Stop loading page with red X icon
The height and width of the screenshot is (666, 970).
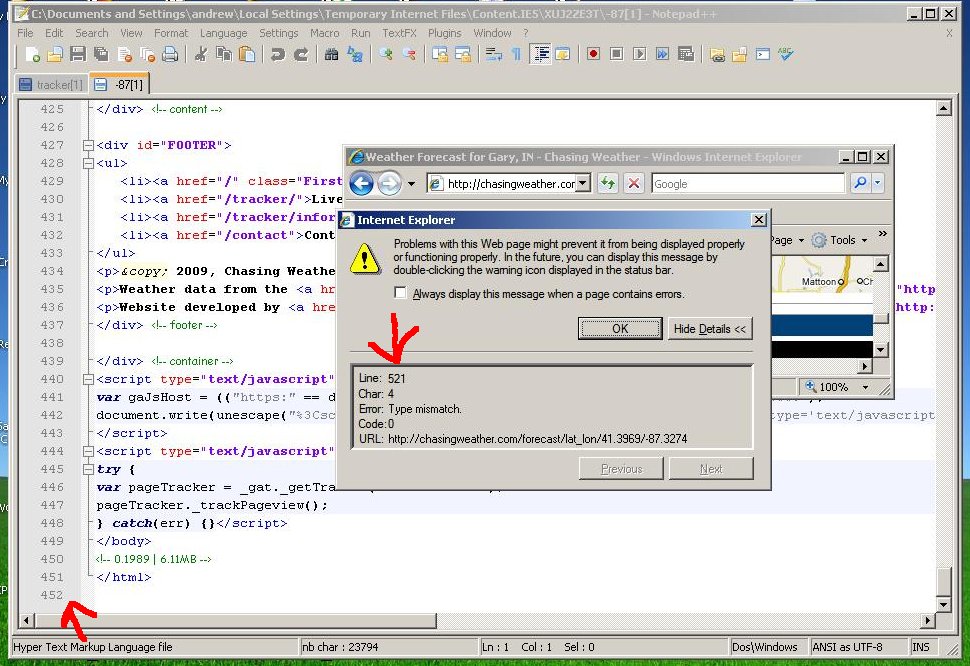pos(633,183)
